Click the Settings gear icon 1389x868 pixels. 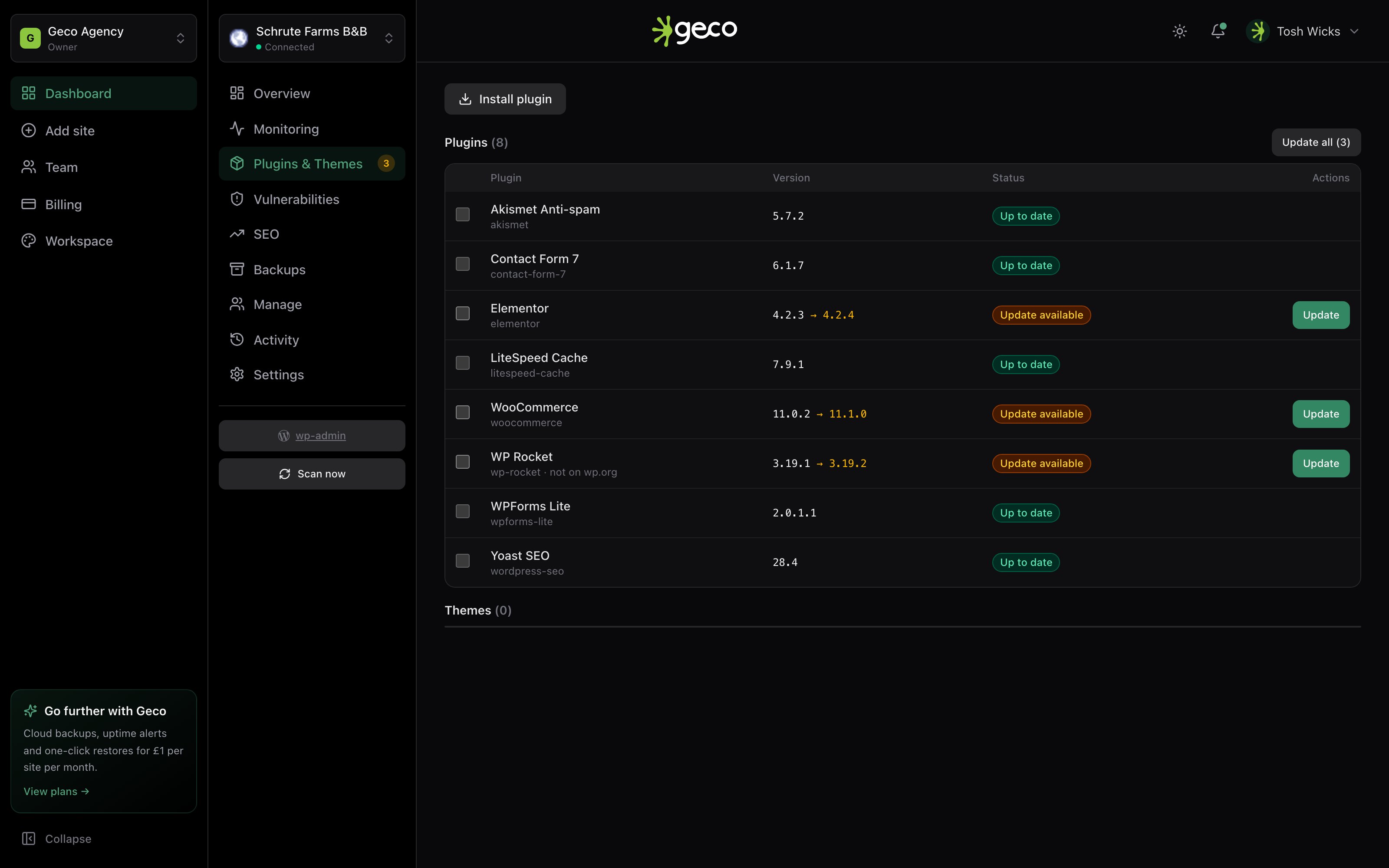tap(237, 374)
